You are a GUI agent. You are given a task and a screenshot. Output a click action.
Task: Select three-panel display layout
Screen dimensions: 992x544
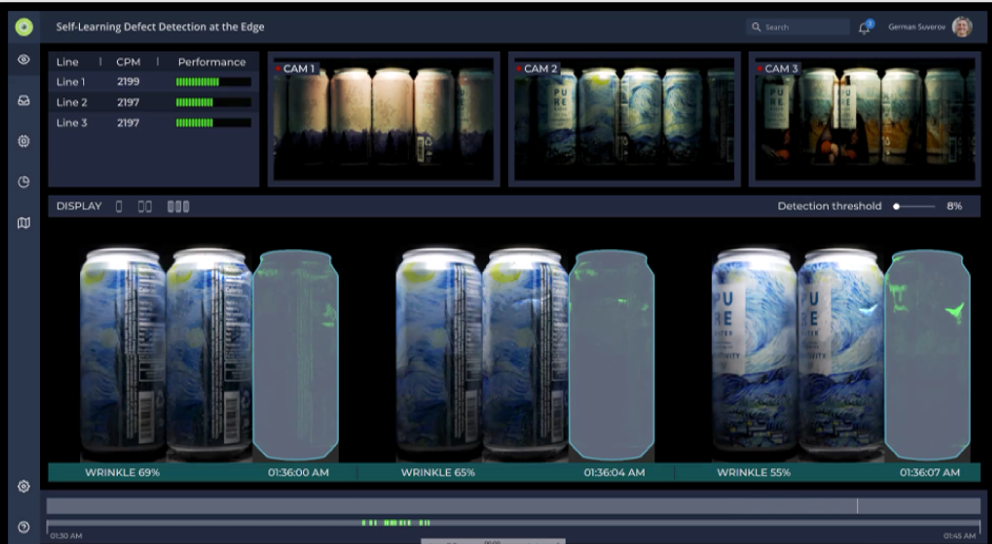point(178,206)
